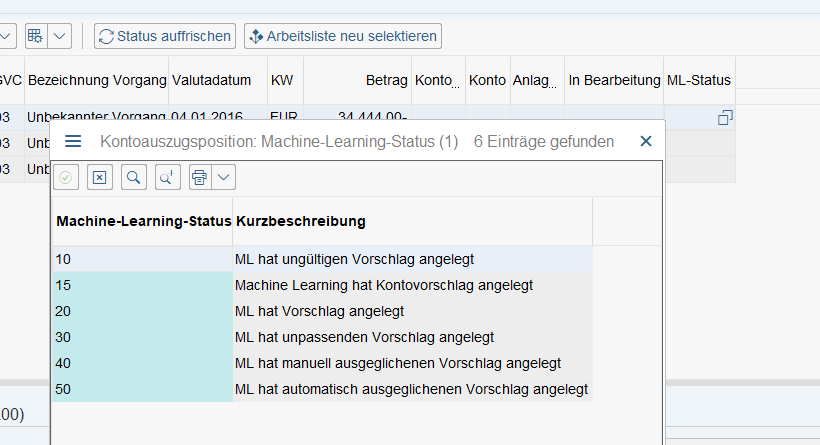Close the Machine-Learning-Status dialog
The width and height of the screenshot is (820, 445).
click(646, 141)
